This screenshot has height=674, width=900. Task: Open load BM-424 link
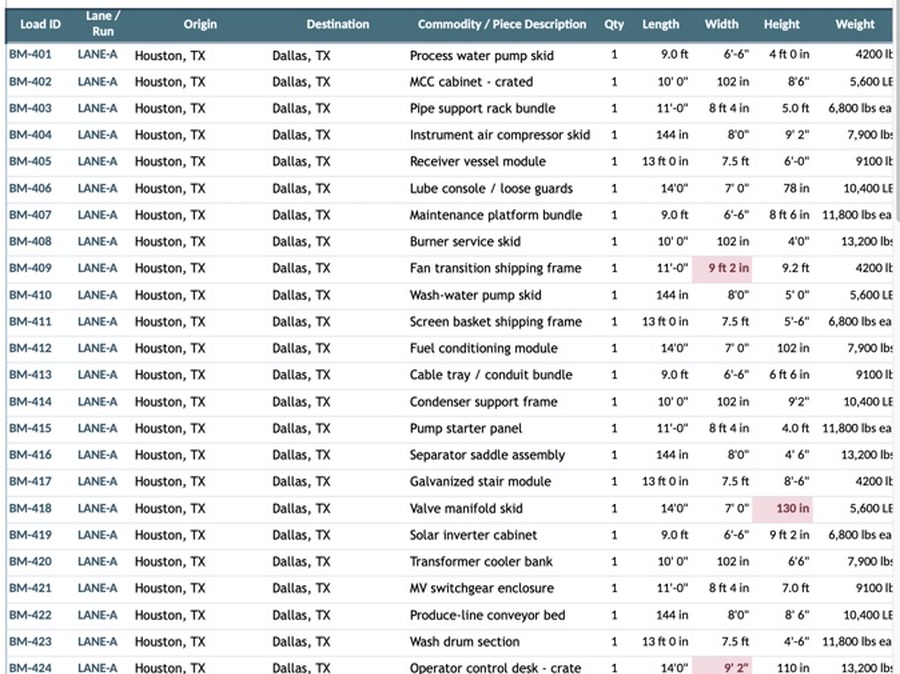coord(30,668)
